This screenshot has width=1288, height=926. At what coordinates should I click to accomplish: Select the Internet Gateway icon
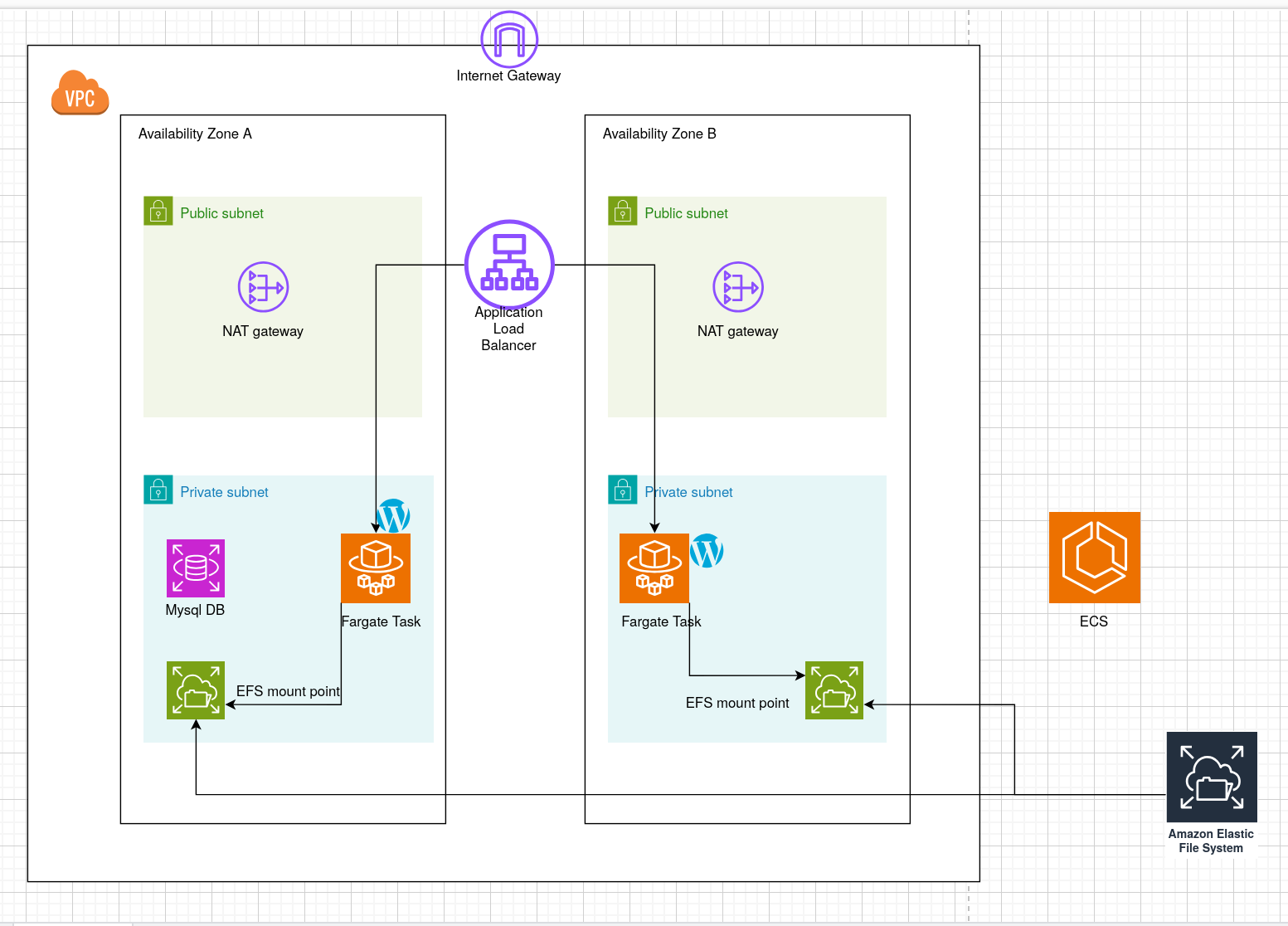[x=509, y=39]
